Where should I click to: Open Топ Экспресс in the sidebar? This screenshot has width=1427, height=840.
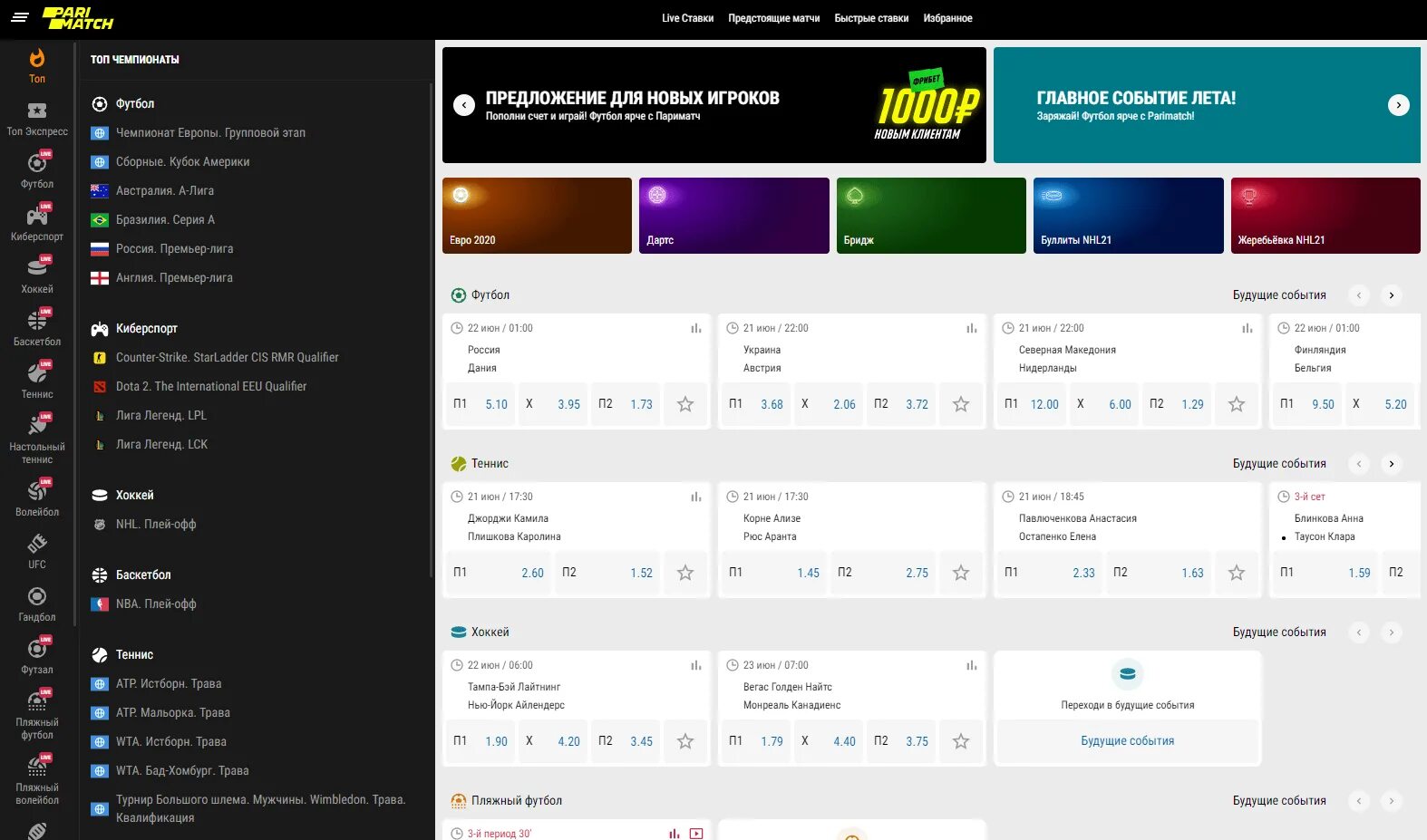click(x=37, y=120)
